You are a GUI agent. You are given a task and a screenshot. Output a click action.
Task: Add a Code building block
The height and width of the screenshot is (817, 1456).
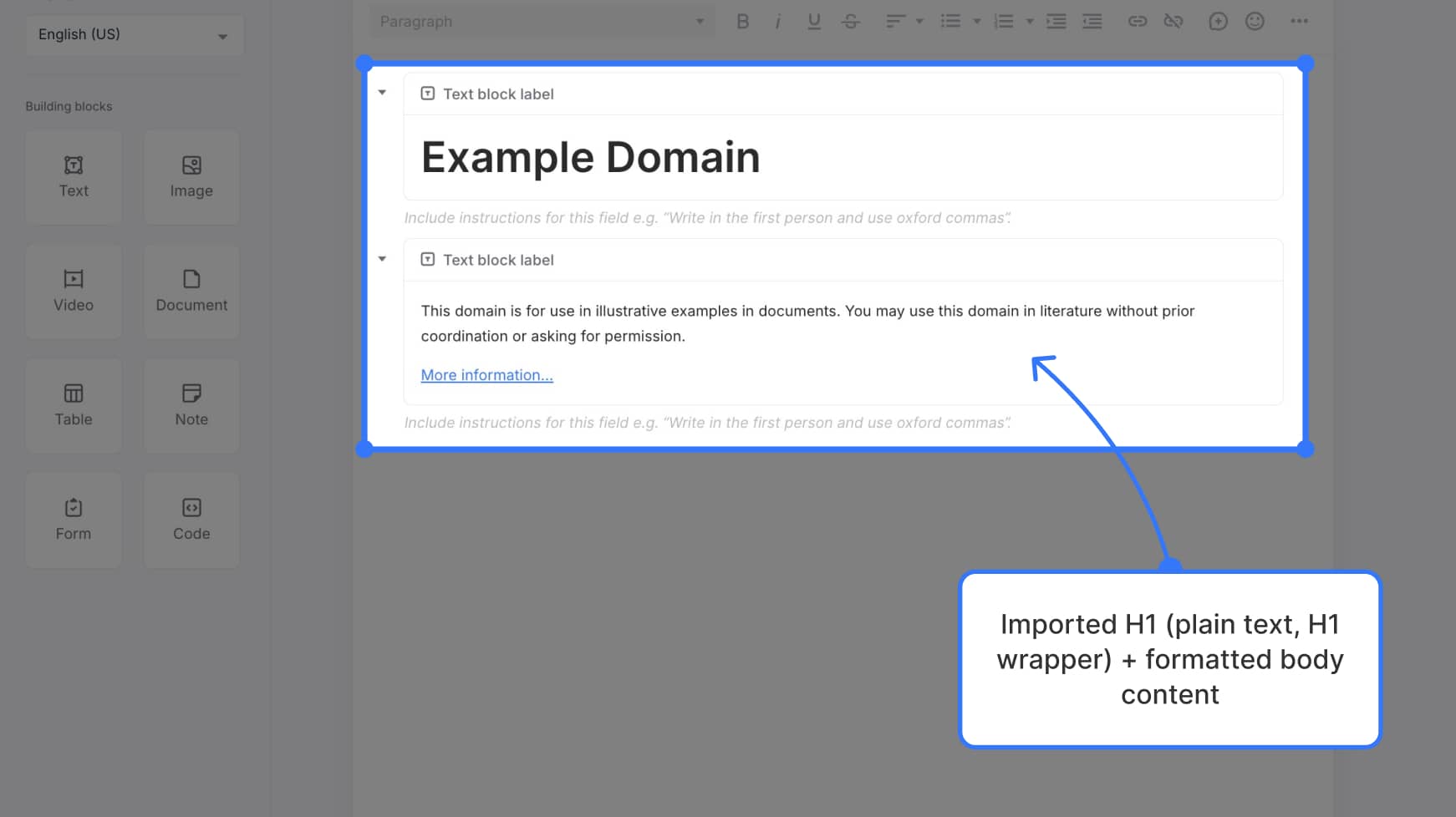[x=191, y=520]
